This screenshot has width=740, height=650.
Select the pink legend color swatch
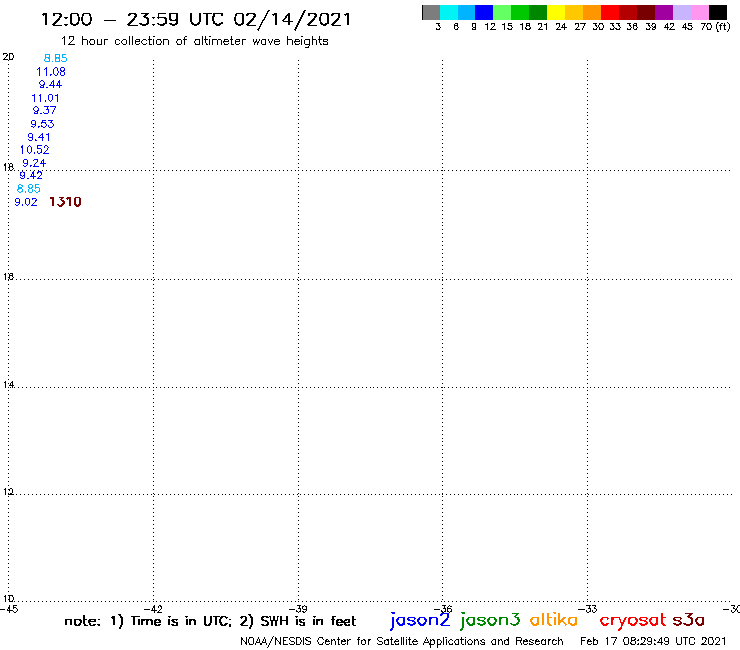(x=700, y=12)
